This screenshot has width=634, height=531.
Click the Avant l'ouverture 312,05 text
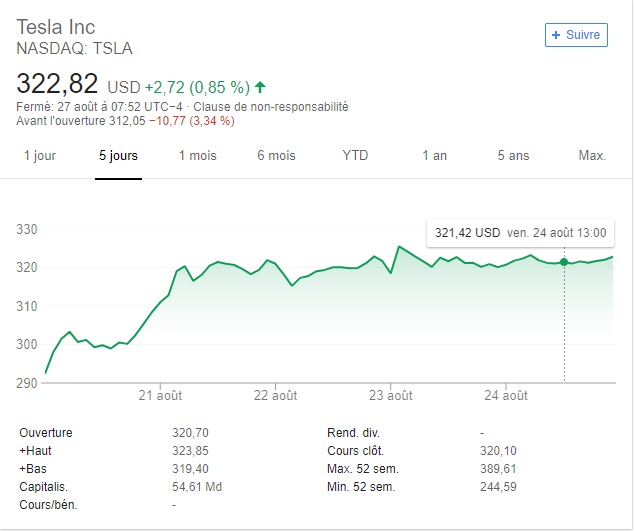[80, 121]
